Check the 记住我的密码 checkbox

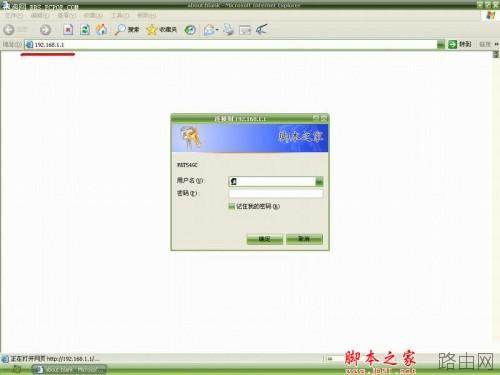coord(232,207)
